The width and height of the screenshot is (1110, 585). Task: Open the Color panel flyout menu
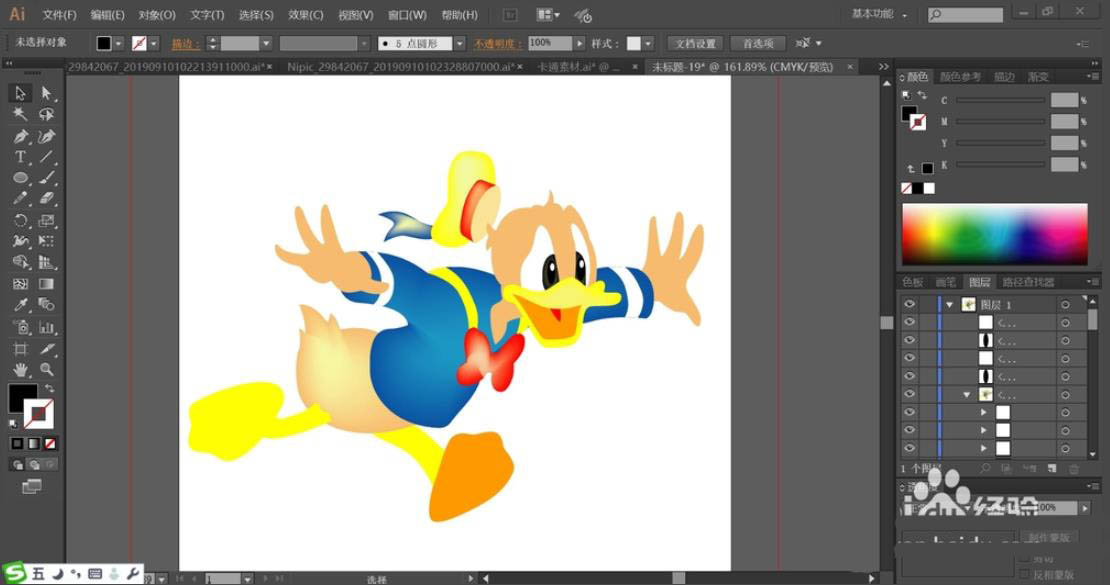pyautogui.click(x=1092, y=76)
